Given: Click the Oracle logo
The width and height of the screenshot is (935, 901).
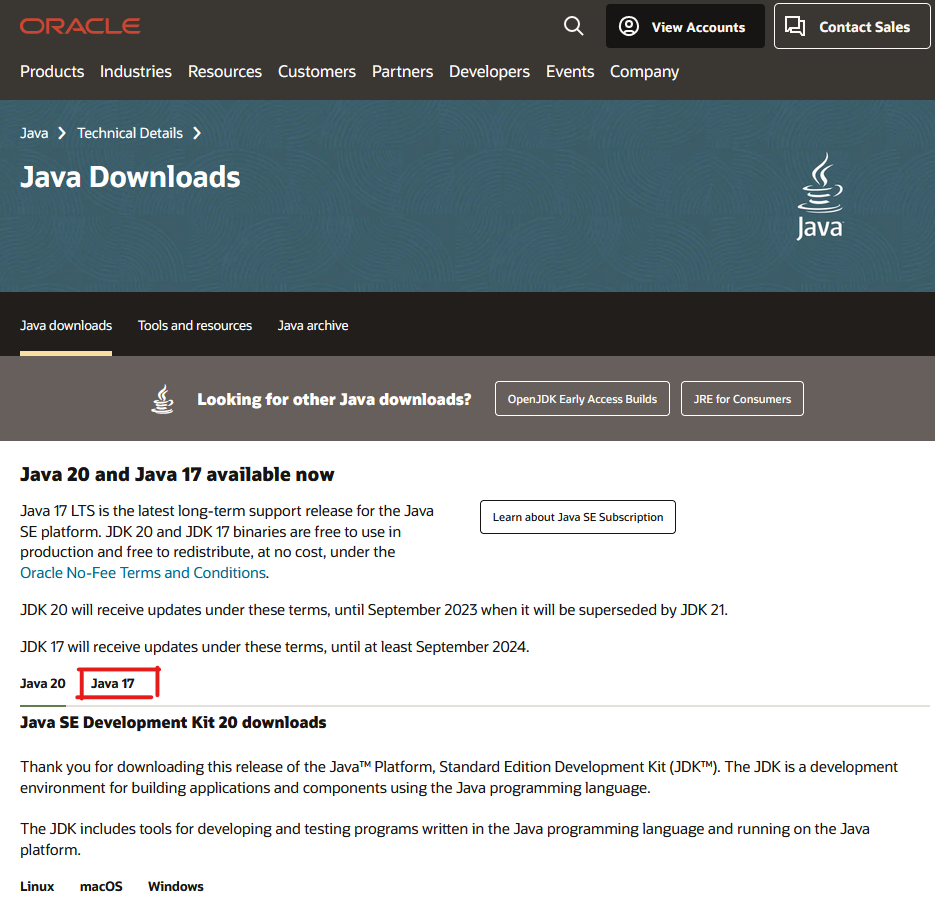Looking at the screenshot, I should [80, 26].
